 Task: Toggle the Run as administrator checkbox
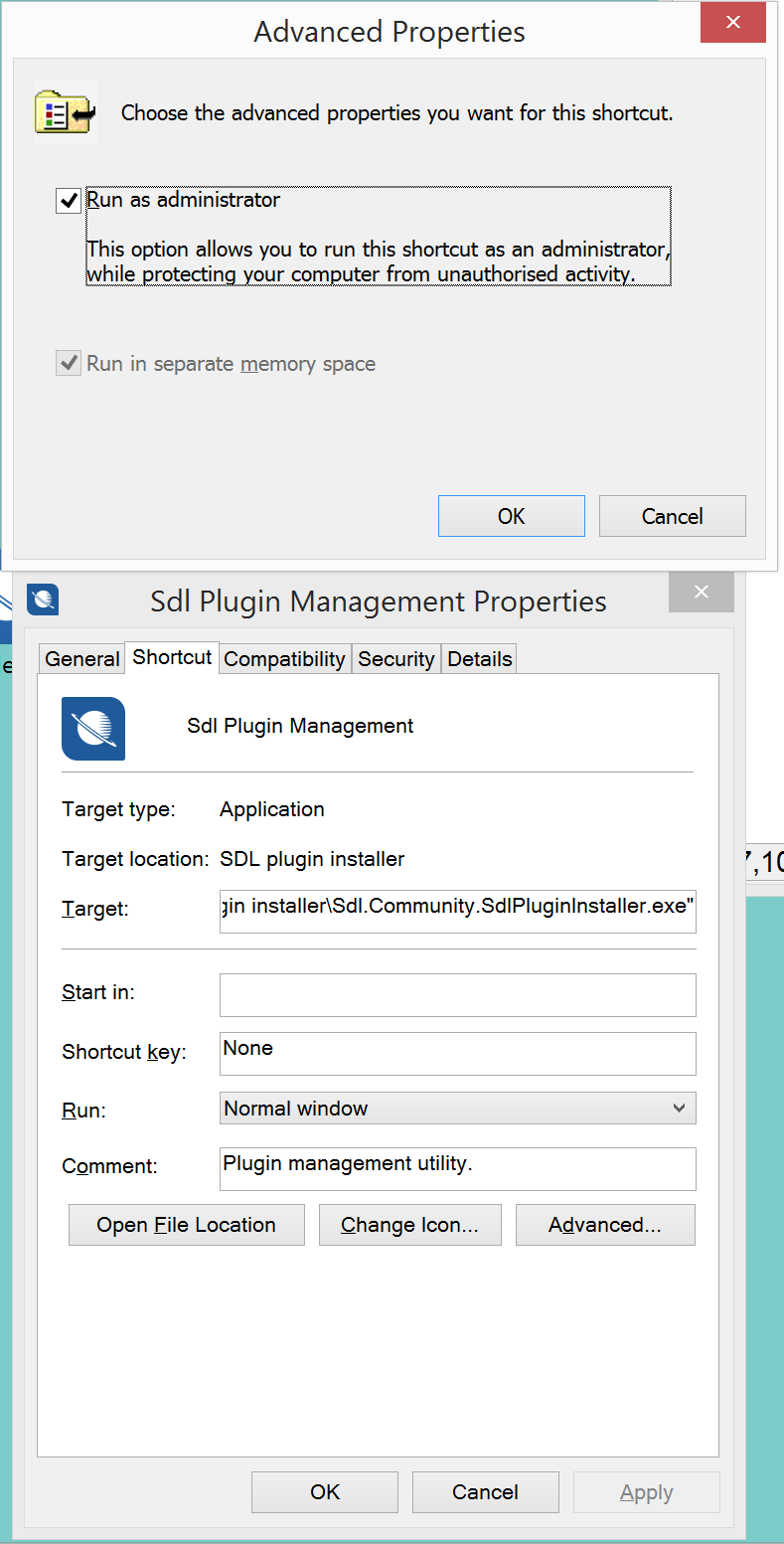(x=68, y=202)
